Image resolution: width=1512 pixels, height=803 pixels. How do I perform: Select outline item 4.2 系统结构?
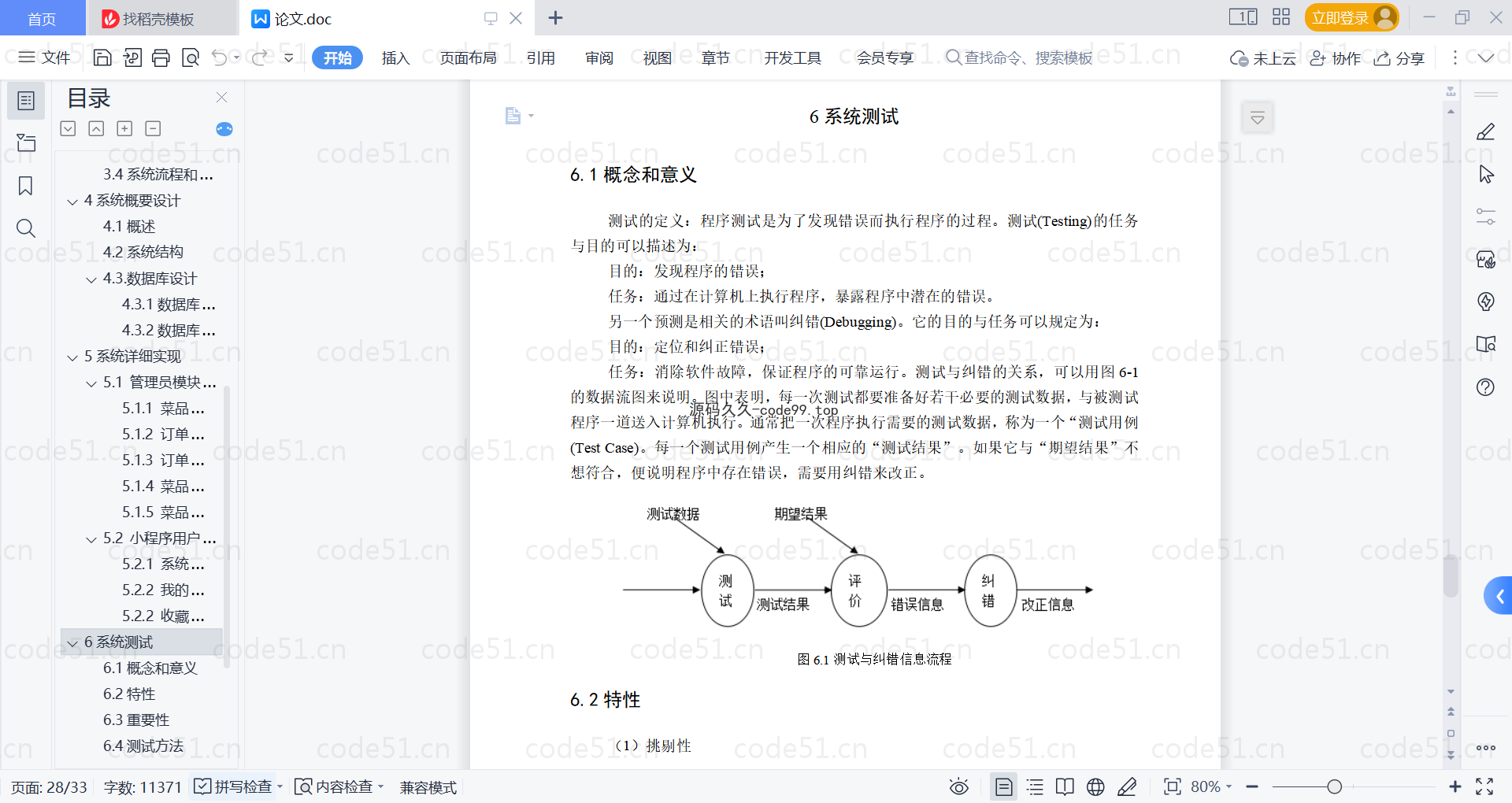[143, 252]
